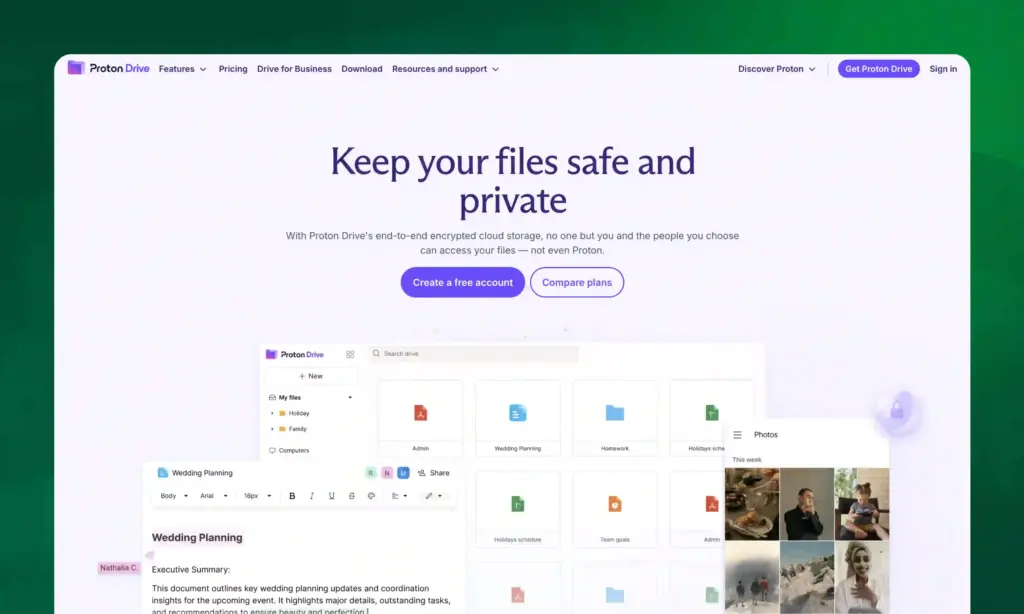Expand the Resources and support dropdown

[445, 69]
